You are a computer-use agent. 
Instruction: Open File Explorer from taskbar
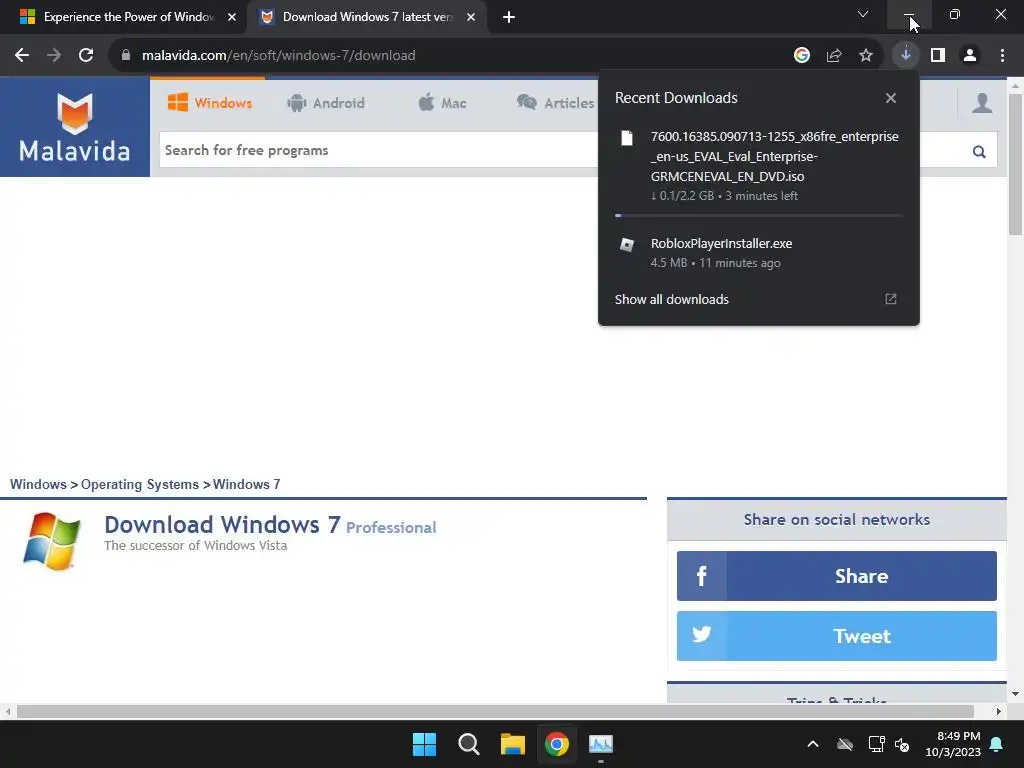click(x=513, y=744)
